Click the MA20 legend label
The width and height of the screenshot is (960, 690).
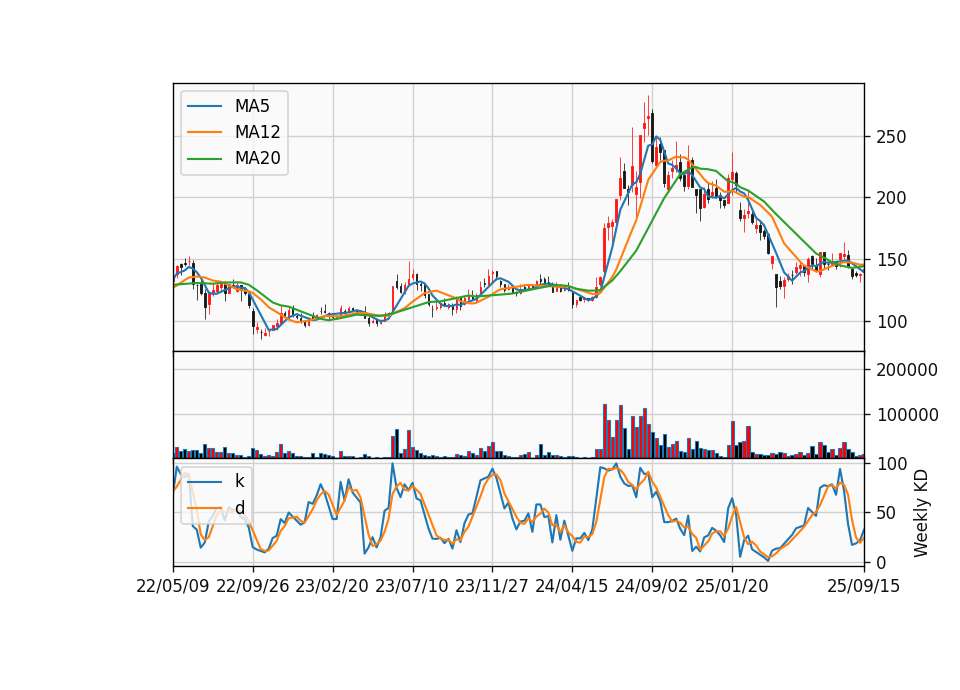pyautogui.click(x=257, y=158)
